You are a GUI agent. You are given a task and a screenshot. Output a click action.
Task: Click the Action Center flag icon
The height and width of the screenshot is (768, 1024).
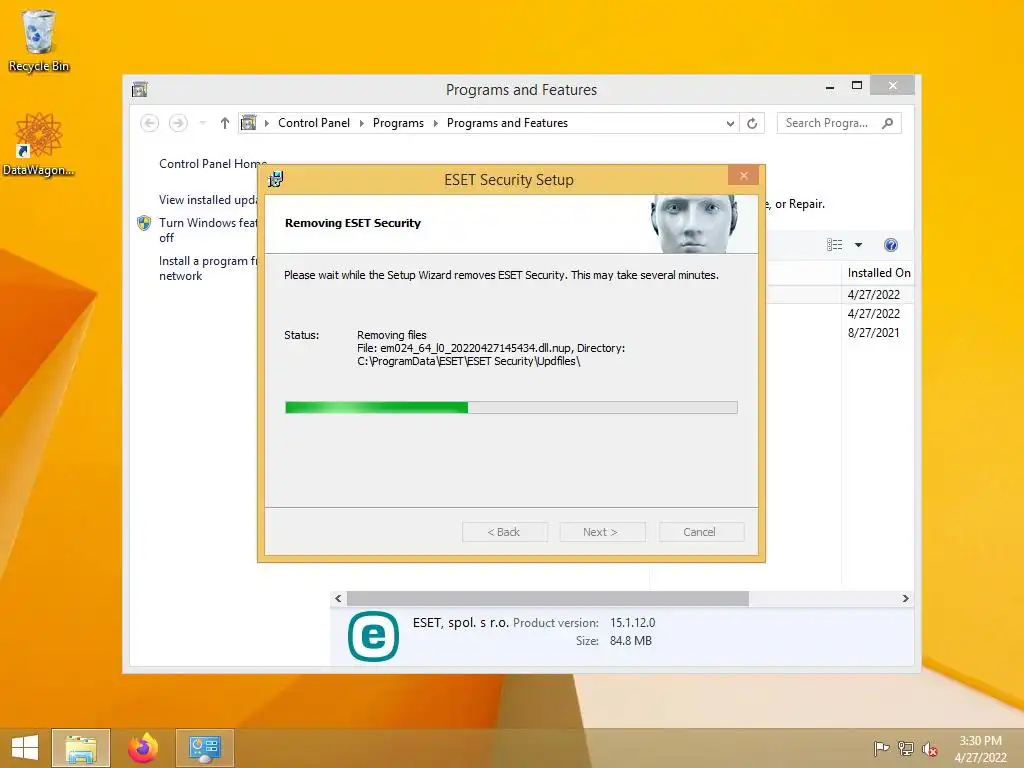coord(881,748)
